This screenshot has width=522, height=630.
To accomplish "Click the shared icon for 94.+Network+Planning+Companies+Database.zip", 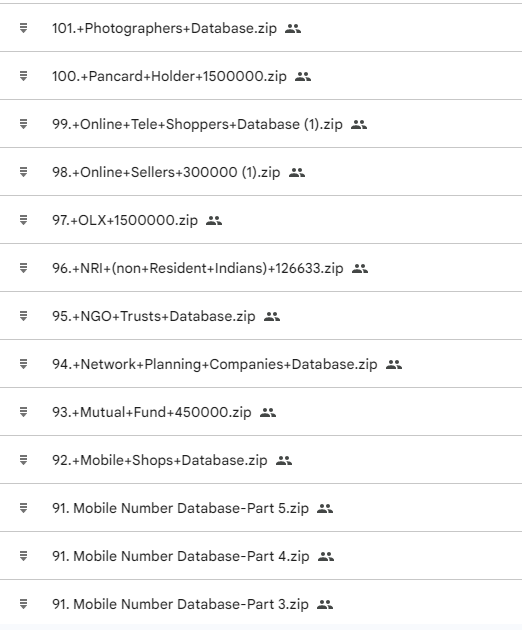I will (x=394, y=364).
